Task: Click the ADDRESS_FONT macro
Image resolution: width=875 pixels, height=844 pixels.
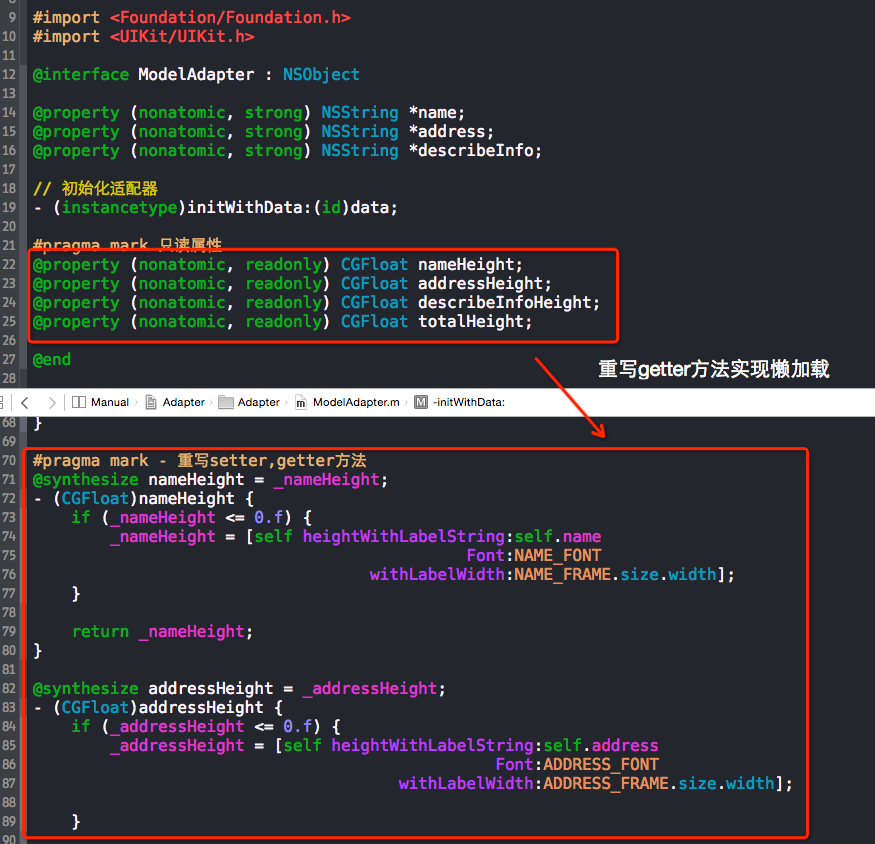Action: coord(601,764)
